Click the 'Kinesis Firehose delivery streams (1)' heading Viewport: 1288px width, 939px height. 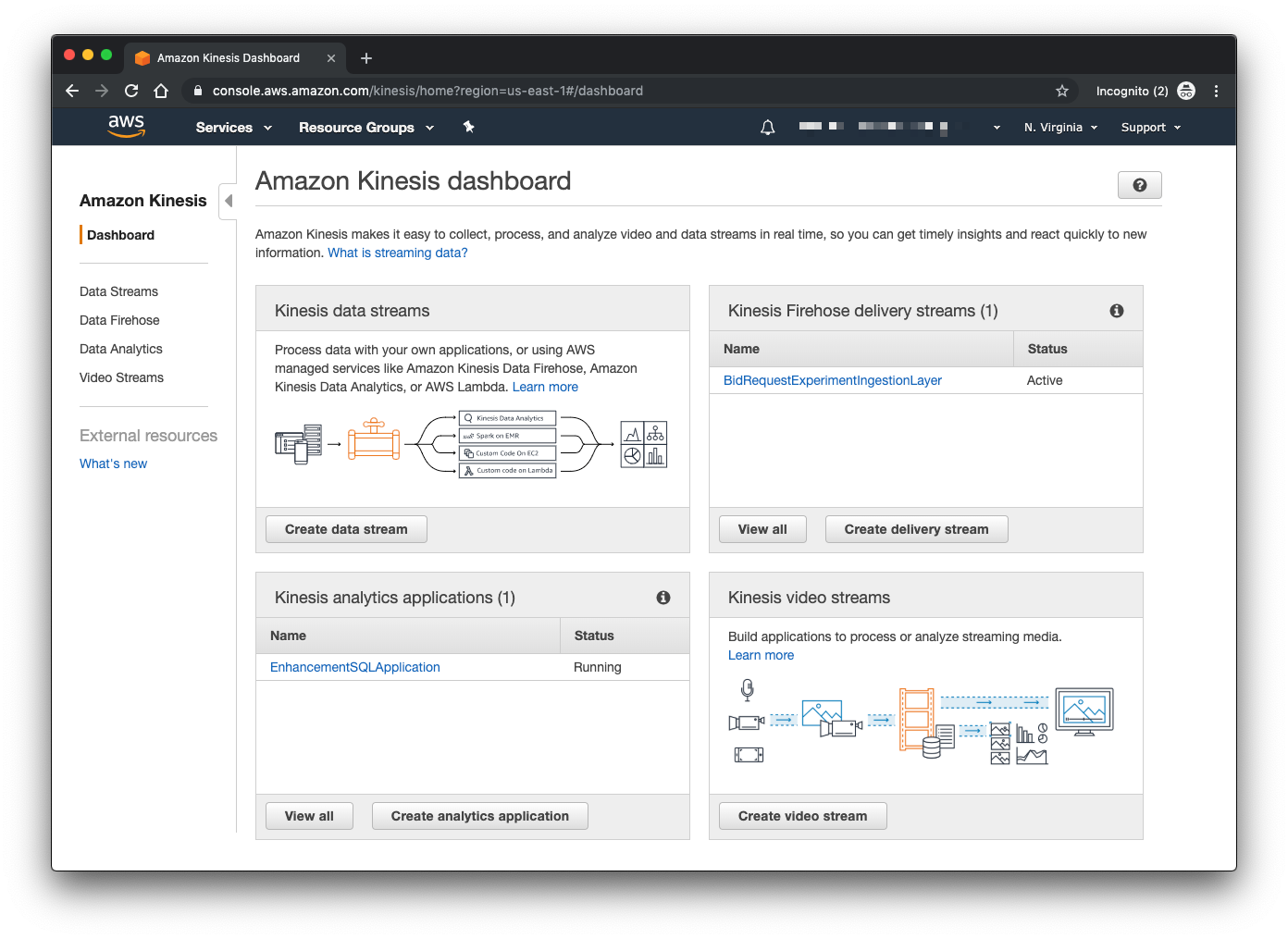pyautogui.click(x=862, y=311)
